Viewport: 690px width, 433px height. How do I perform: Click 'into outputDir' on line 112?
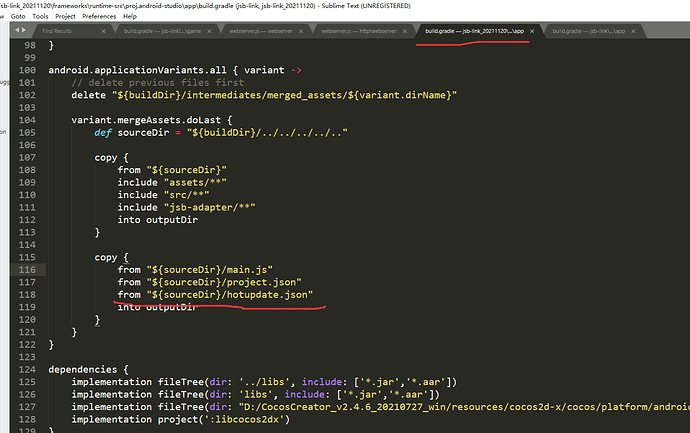pyautogui.click(x=158, y=220)
